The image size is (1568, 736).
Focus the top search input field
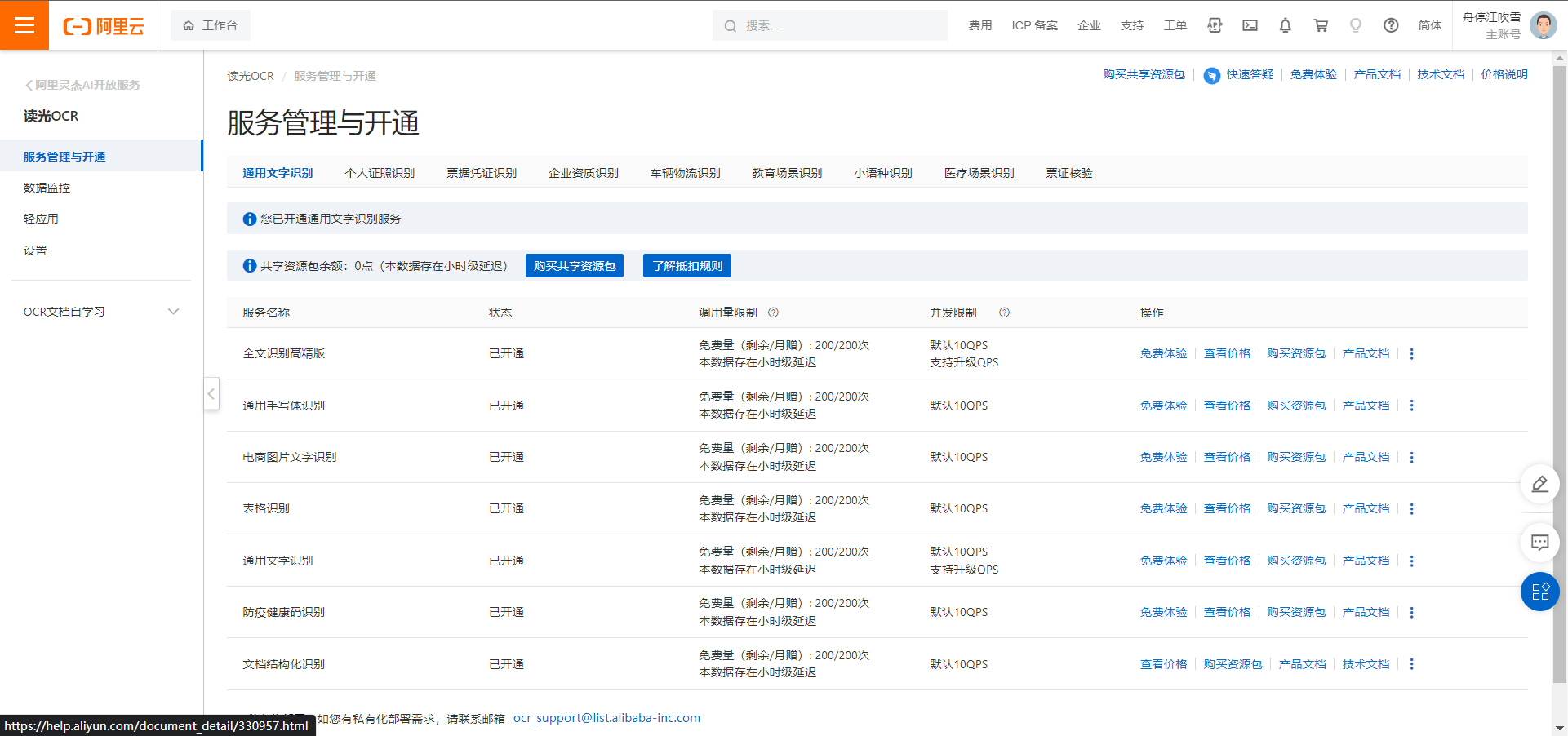pos(830,25)
